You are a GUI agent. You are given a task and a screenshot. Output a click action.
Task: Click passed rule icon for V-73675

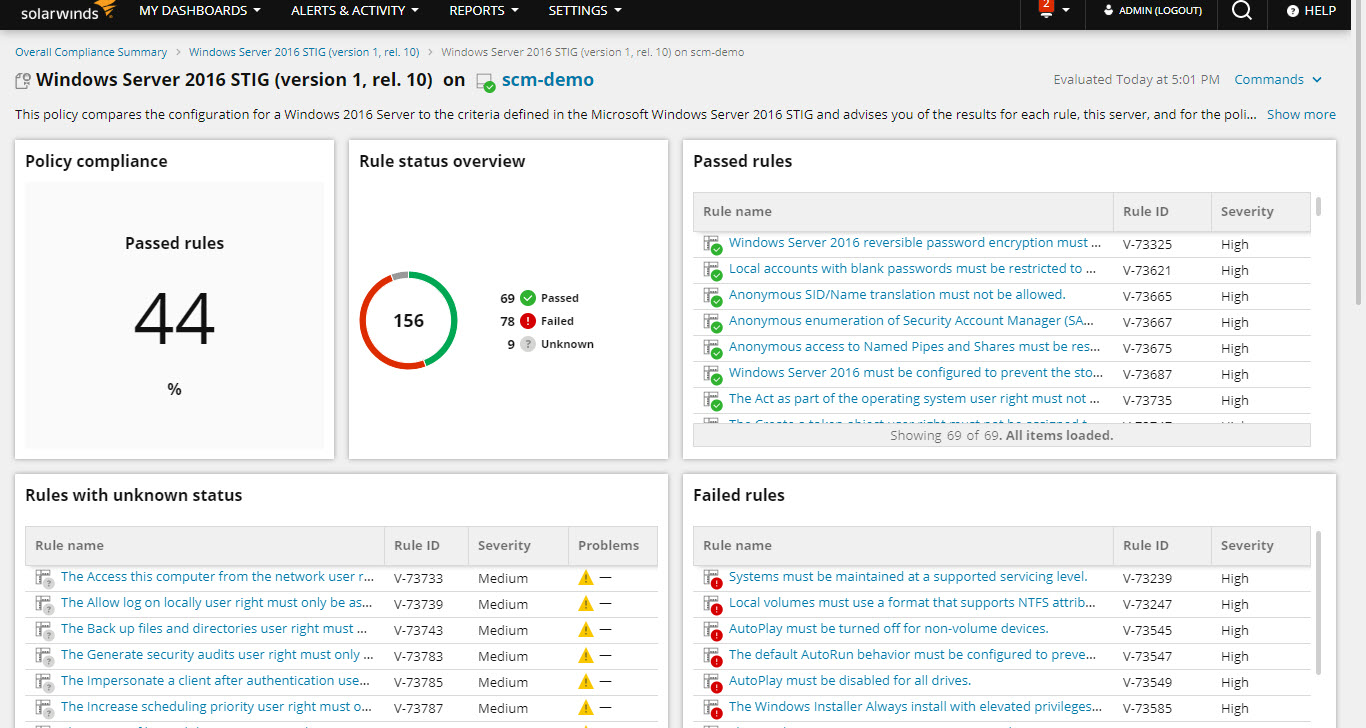click(x=712, y=348)
